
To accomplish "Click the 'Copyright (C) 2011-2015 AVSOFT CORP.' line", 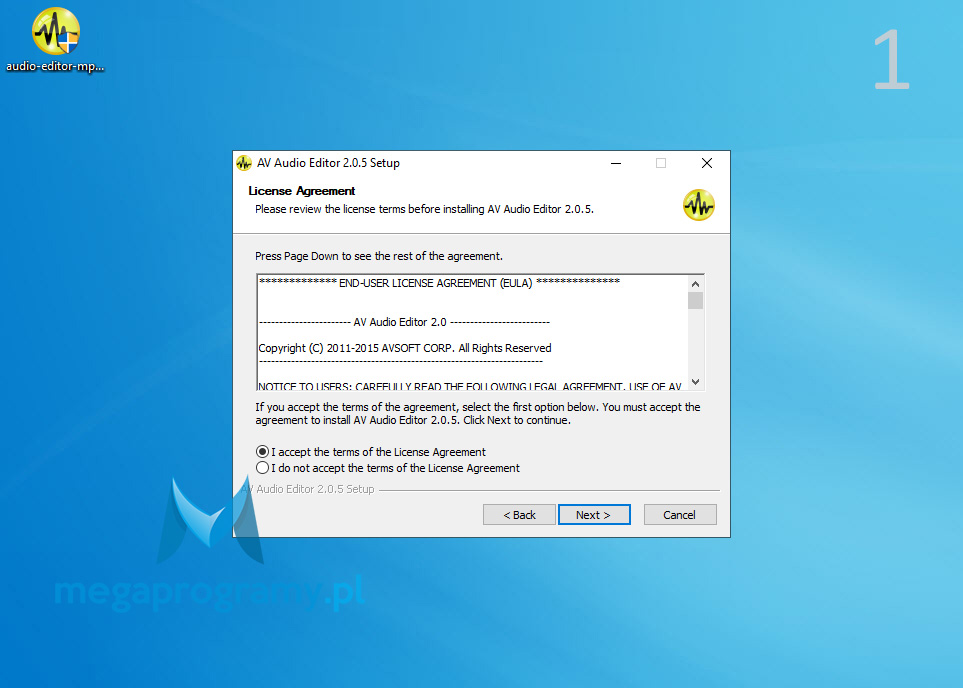I will coord(405,348).
